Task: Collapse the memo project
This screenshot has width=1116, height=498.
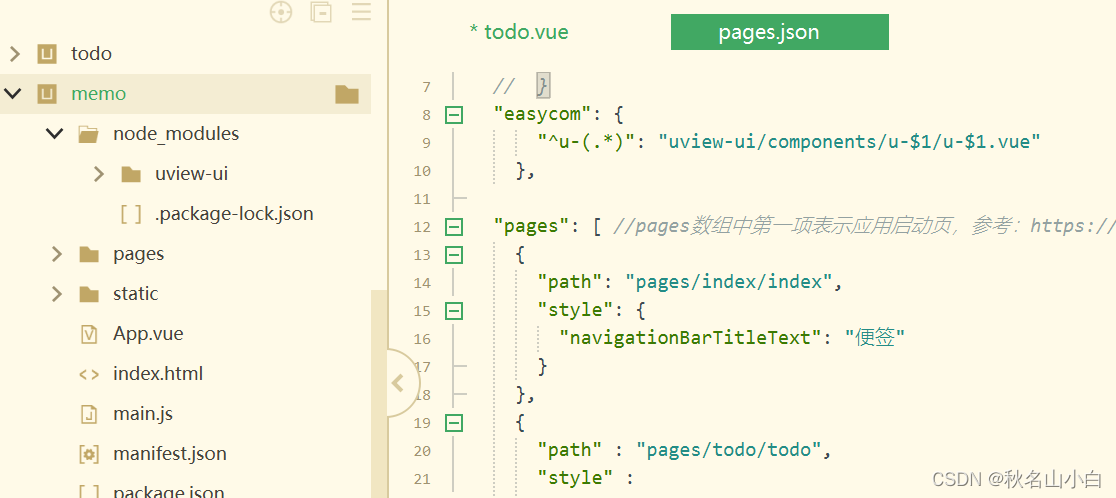Action: [14, 94]
